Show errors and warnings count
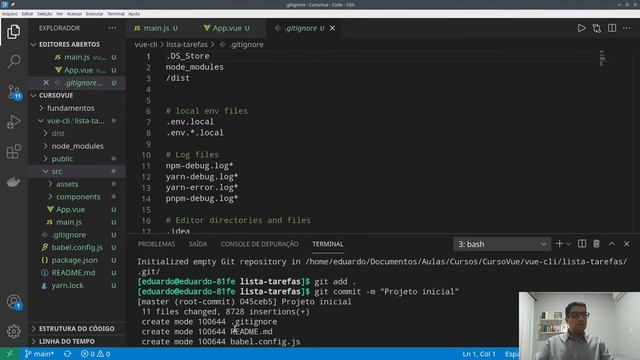The width and height of the screenshot is (640, 360). (x=96, y=354)
